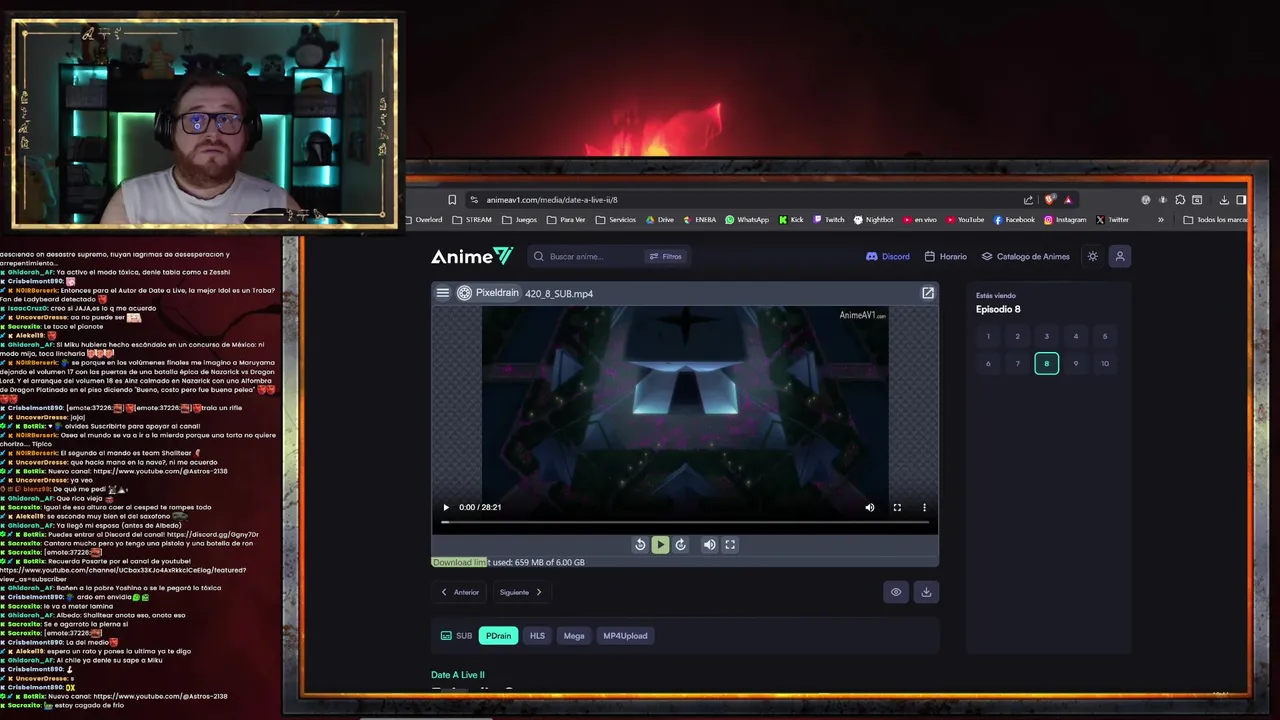Switch to the PDrain server tab
The height and width of the screenshot is (720, 1280).
click(498, 636)
